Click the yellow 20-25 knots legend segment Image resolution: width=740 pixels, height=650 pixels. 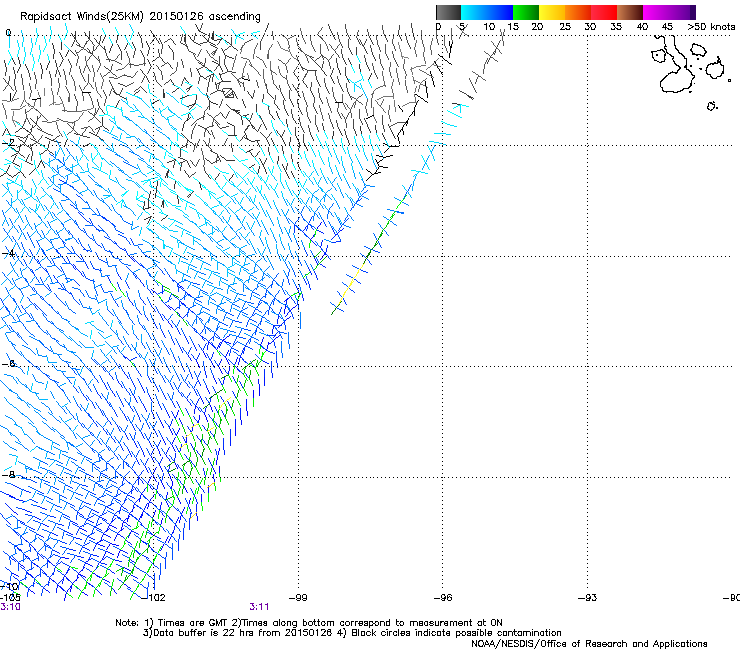coord(552,12)
